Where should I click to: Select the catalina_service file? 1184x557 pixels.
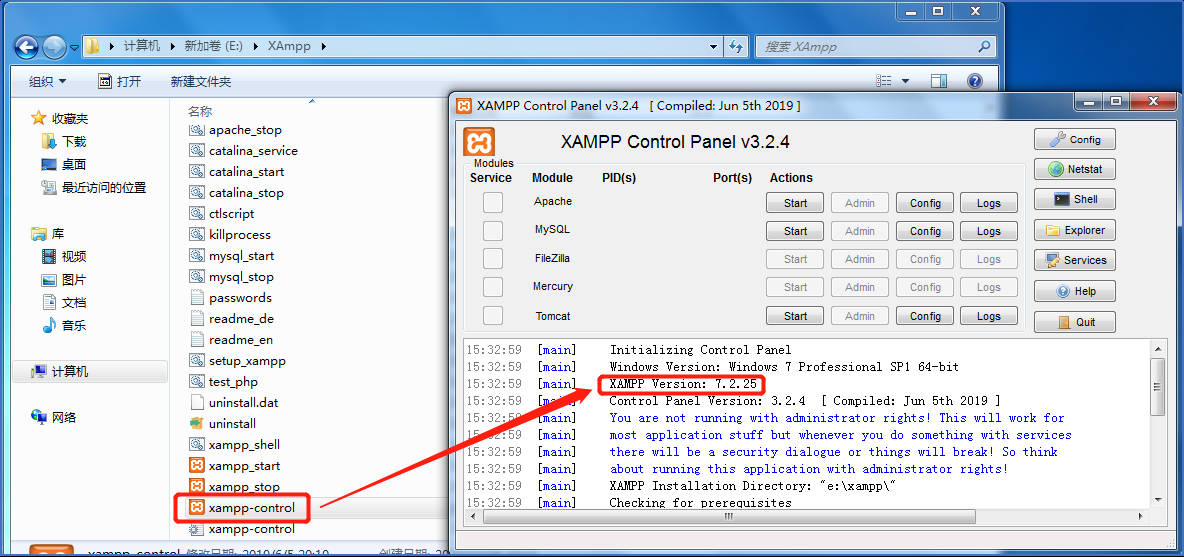(243, 151)
